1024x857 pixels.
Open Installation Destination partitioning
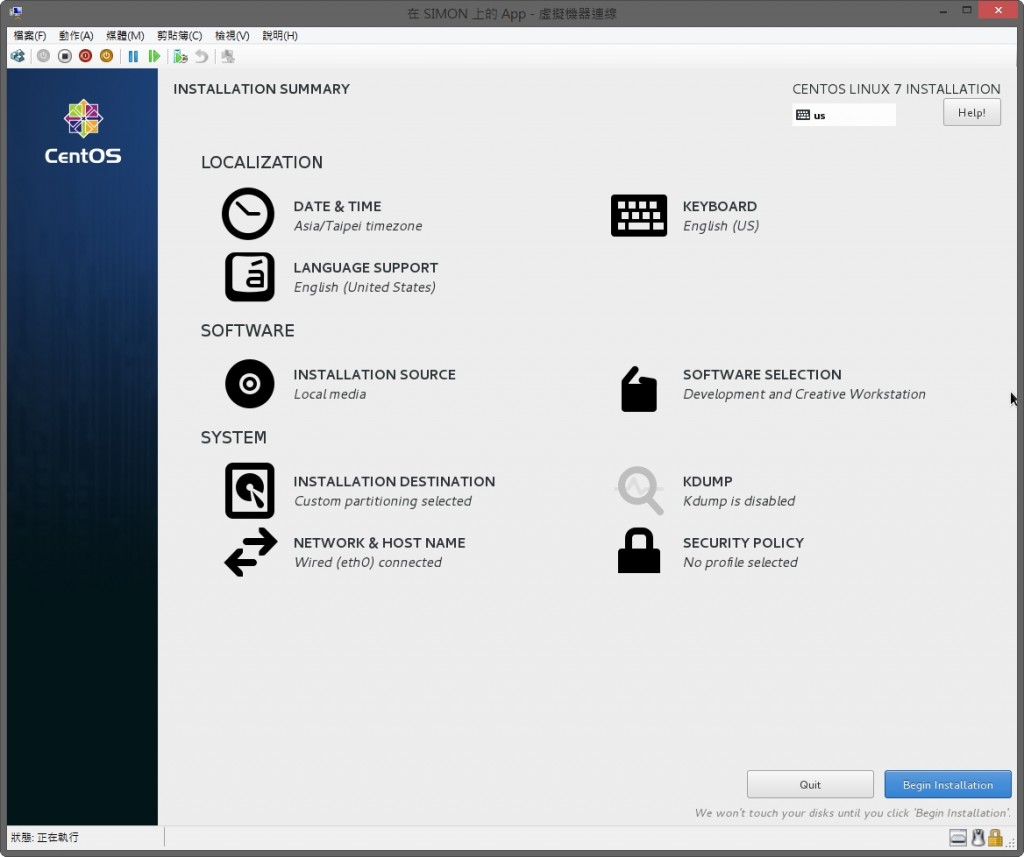359,491
